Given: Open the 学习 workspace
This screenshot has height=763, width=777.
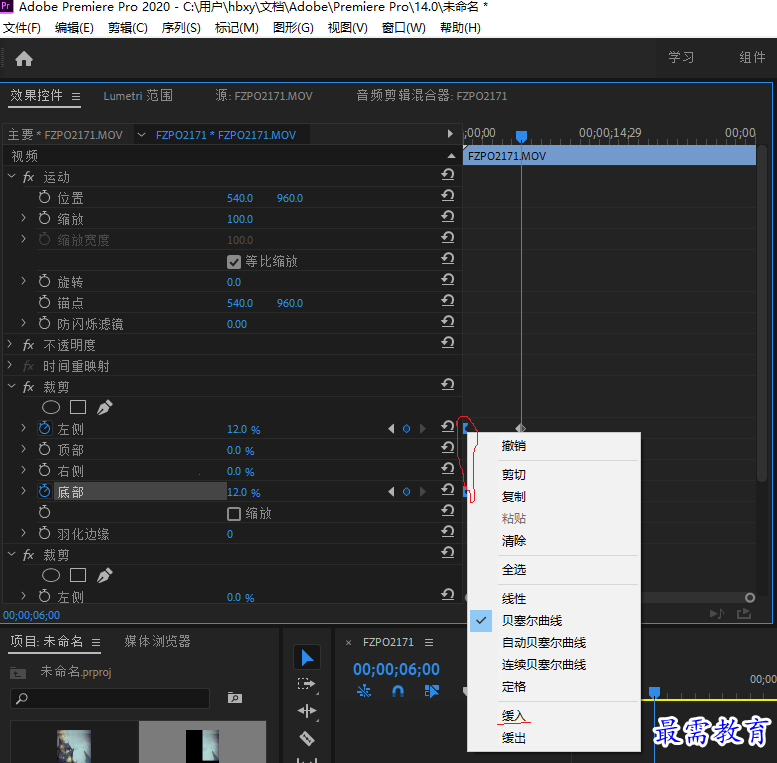Looking at the screenshot, I should pos(681,57).
